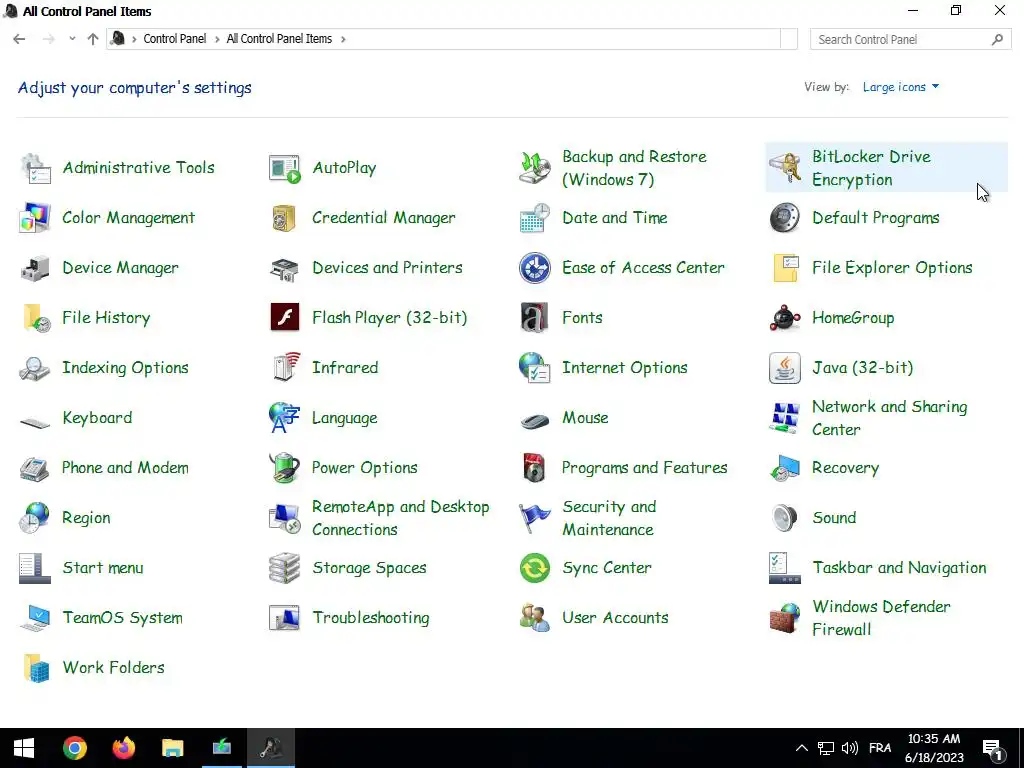Open the Power Options icon
This screenshot has height=768, width=1024.
point(285,468)
